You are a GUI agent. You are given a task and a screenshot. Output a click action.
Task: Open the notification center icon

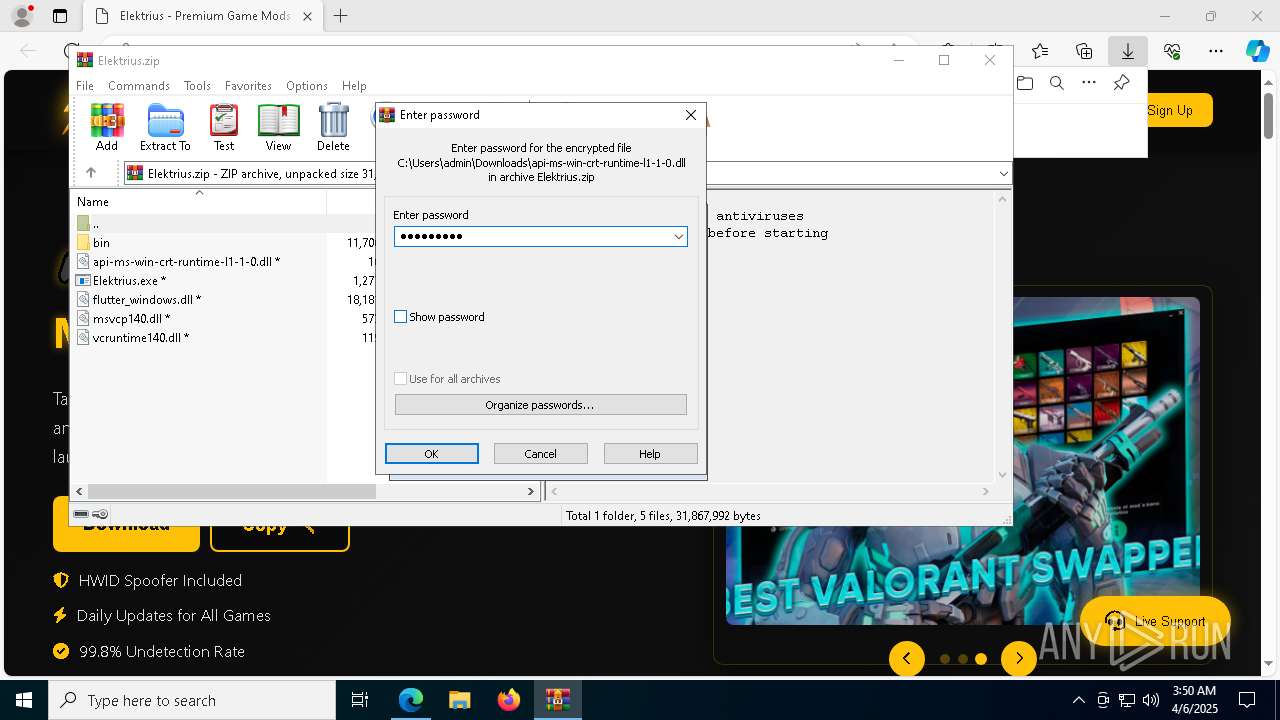pyautogui.click(x=1248, y=700)
